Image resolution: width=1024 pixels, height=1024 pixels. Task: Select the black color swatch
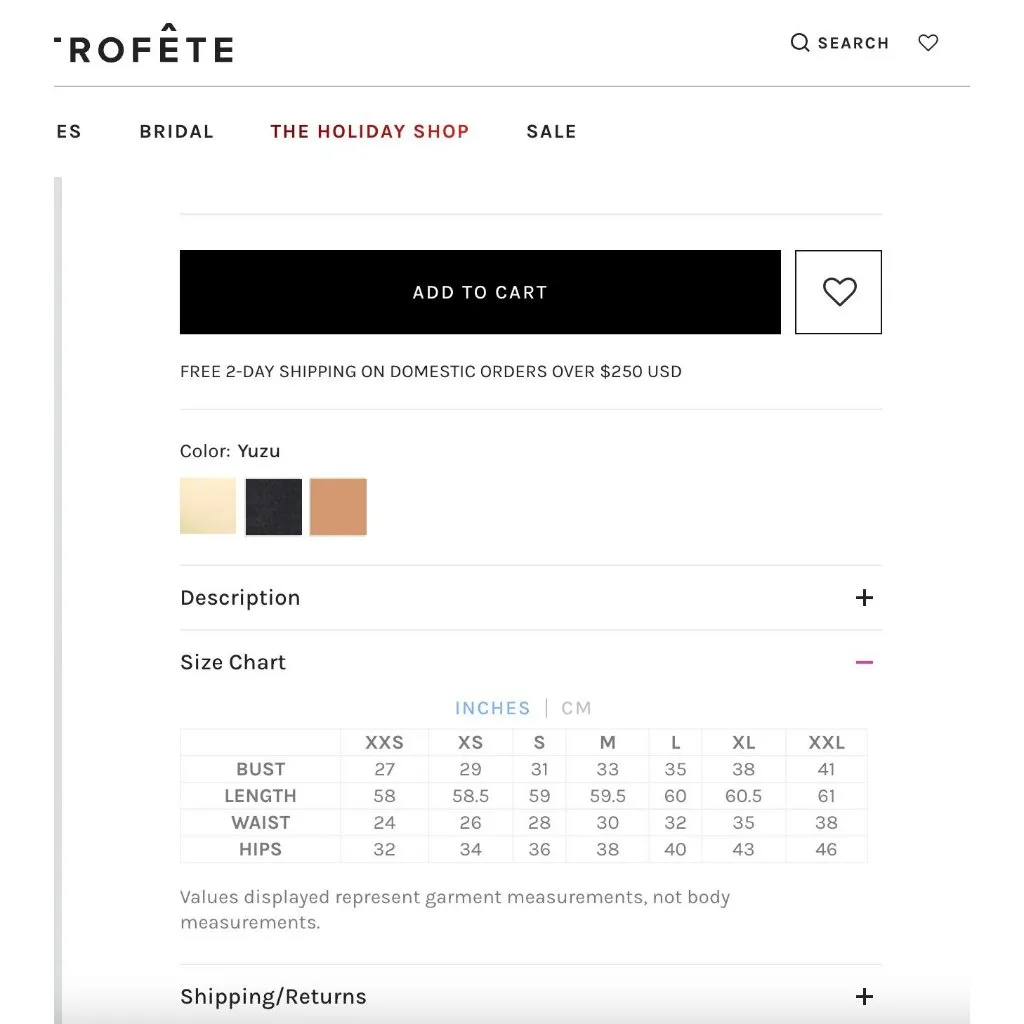tap(274, 507)
